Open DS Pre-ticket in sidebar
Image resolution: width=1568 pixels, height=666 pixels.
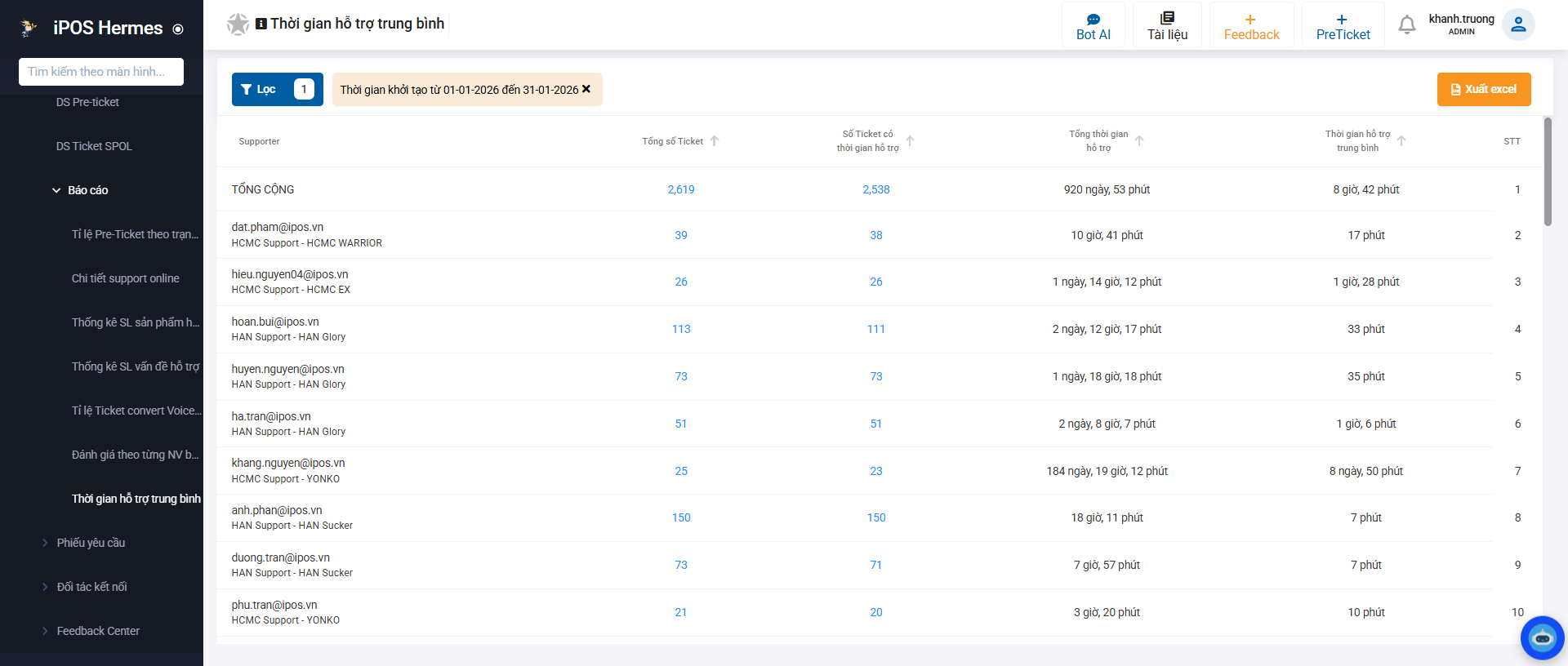tap(87, 102)
